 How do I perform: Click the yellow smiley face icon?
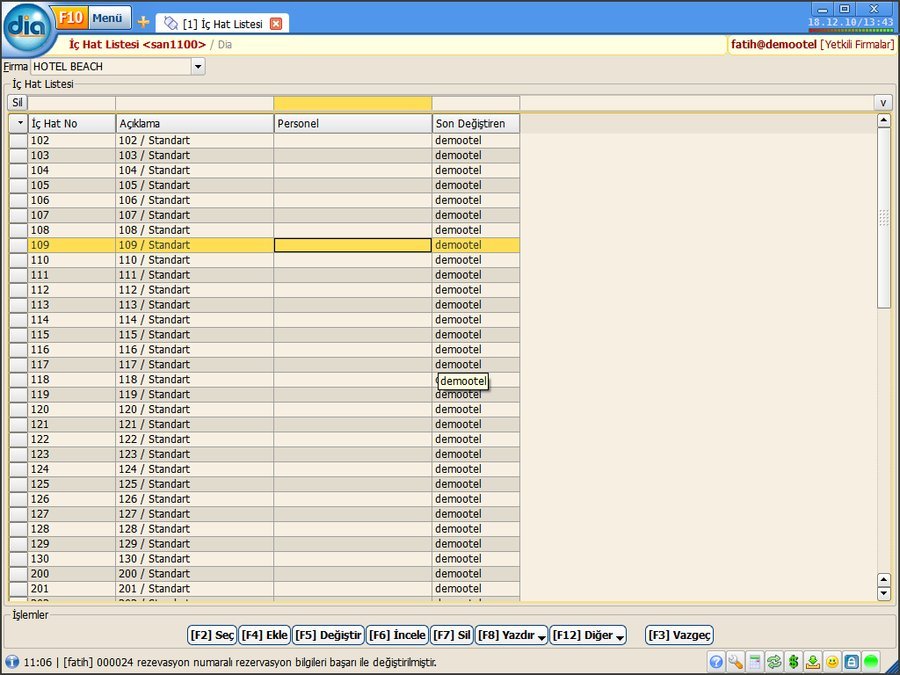coord(832,662)
